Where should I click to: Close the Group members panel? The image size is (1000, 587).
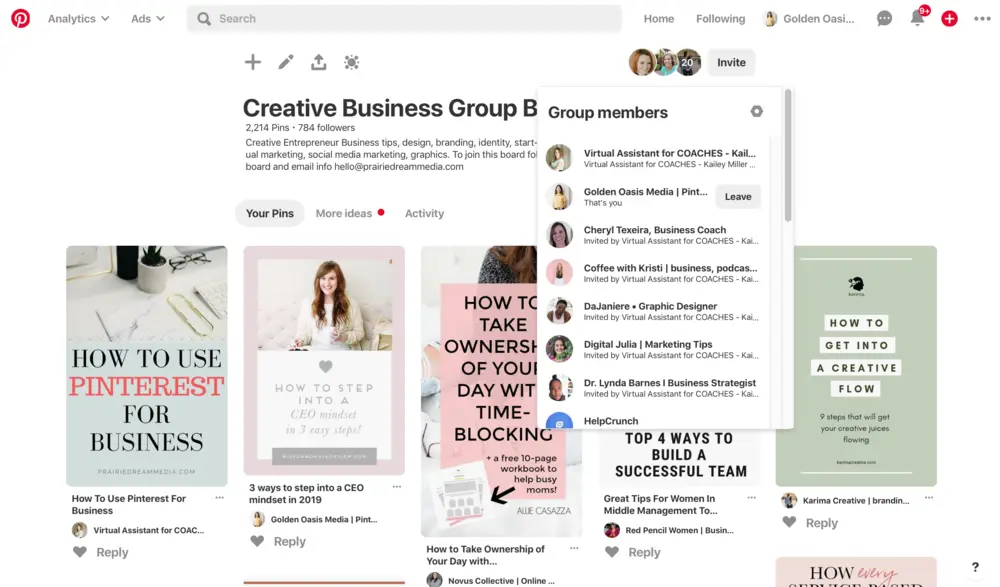coord(756,112)
